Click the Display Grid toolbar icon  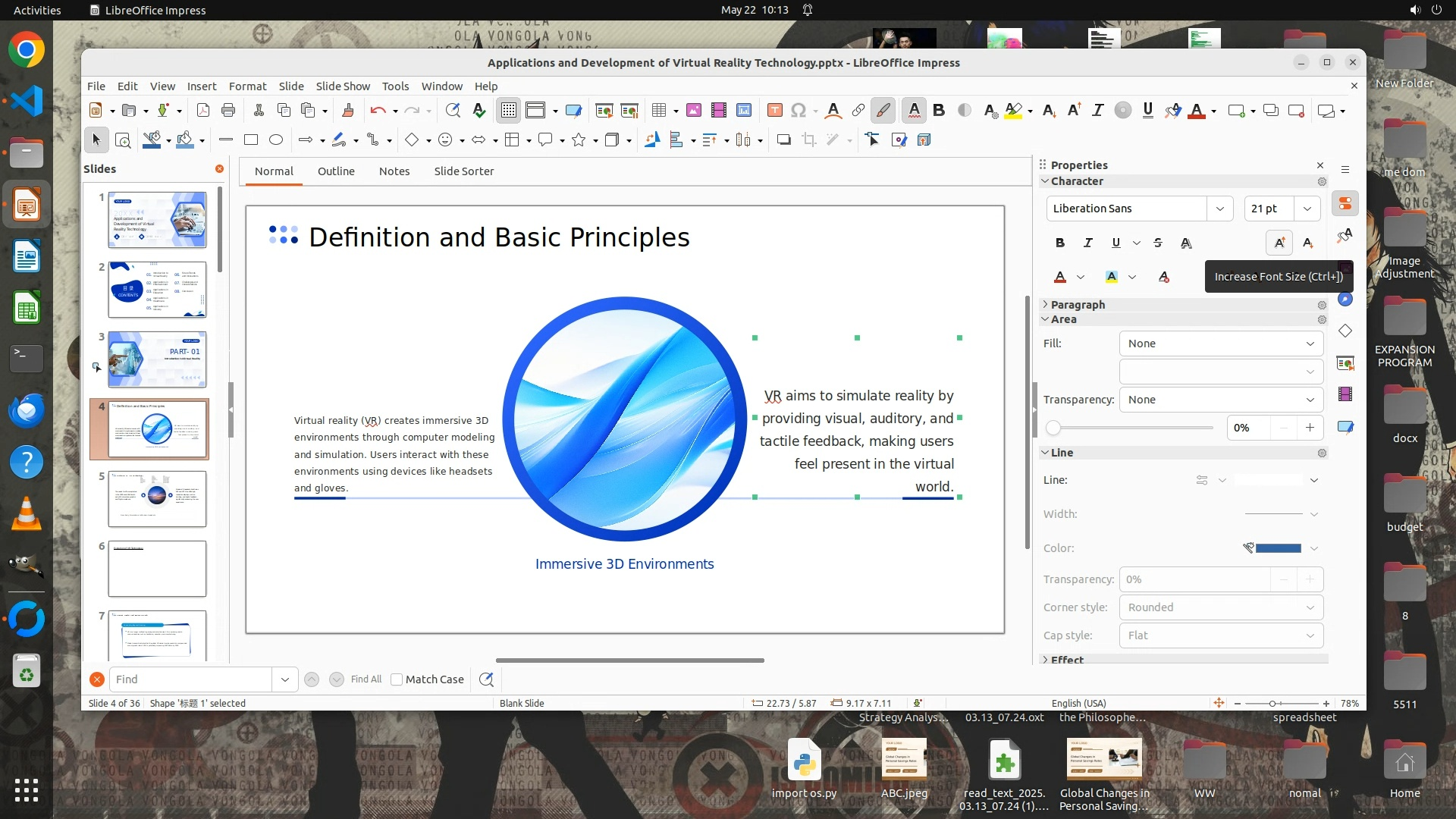[x=508, y=111]
